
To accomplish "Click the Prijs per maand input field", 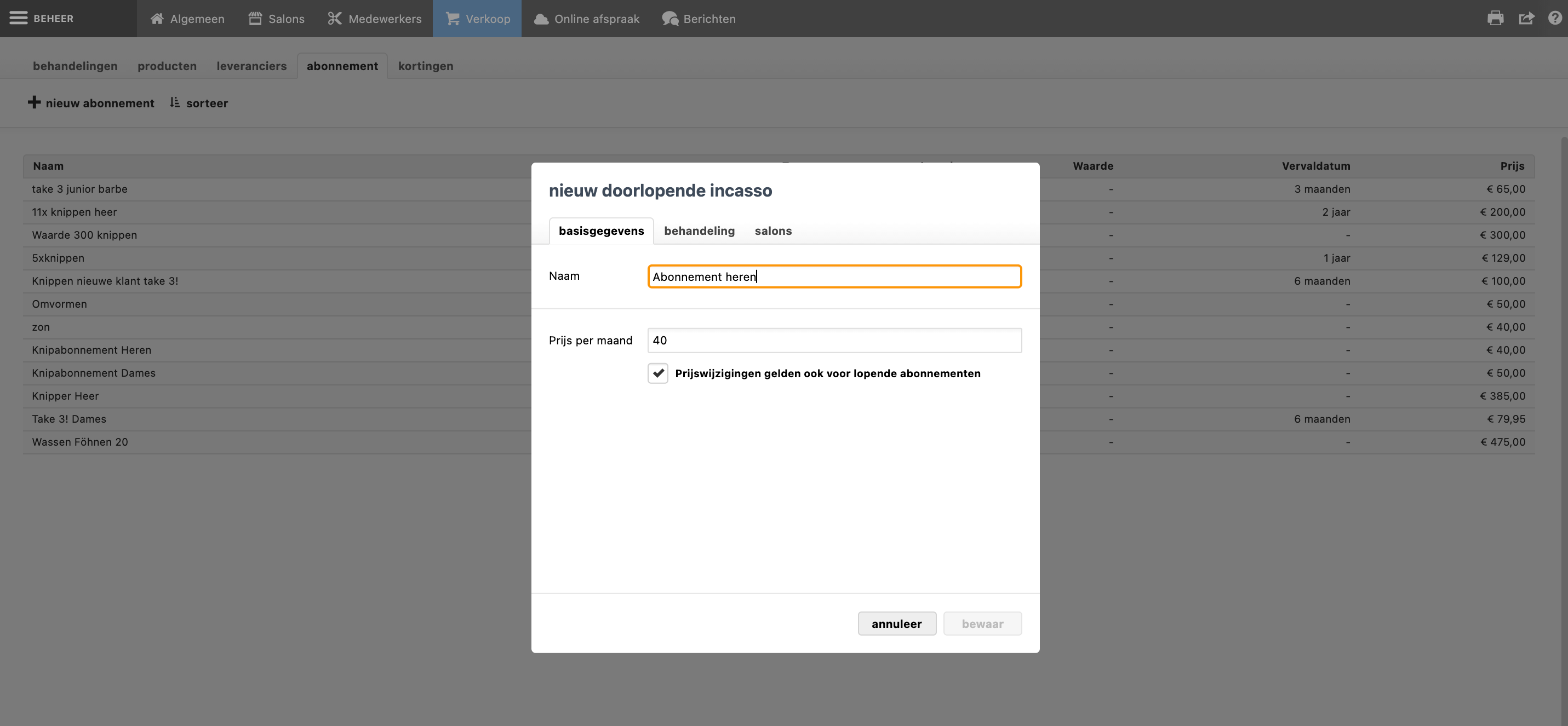I will (x=834, y=340).
